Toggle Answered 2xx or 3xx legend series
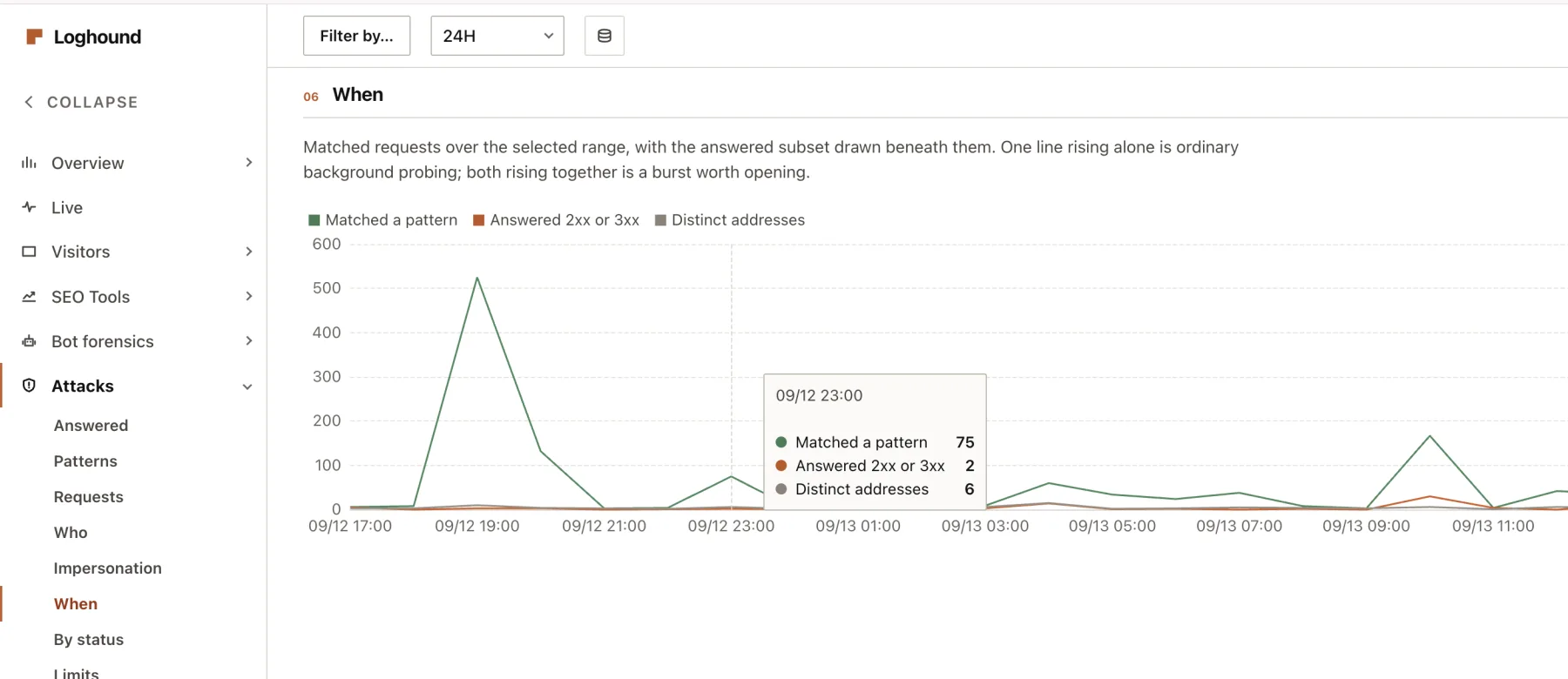The width and height of the screenshot is (1568, 679). tap(556, 220)
